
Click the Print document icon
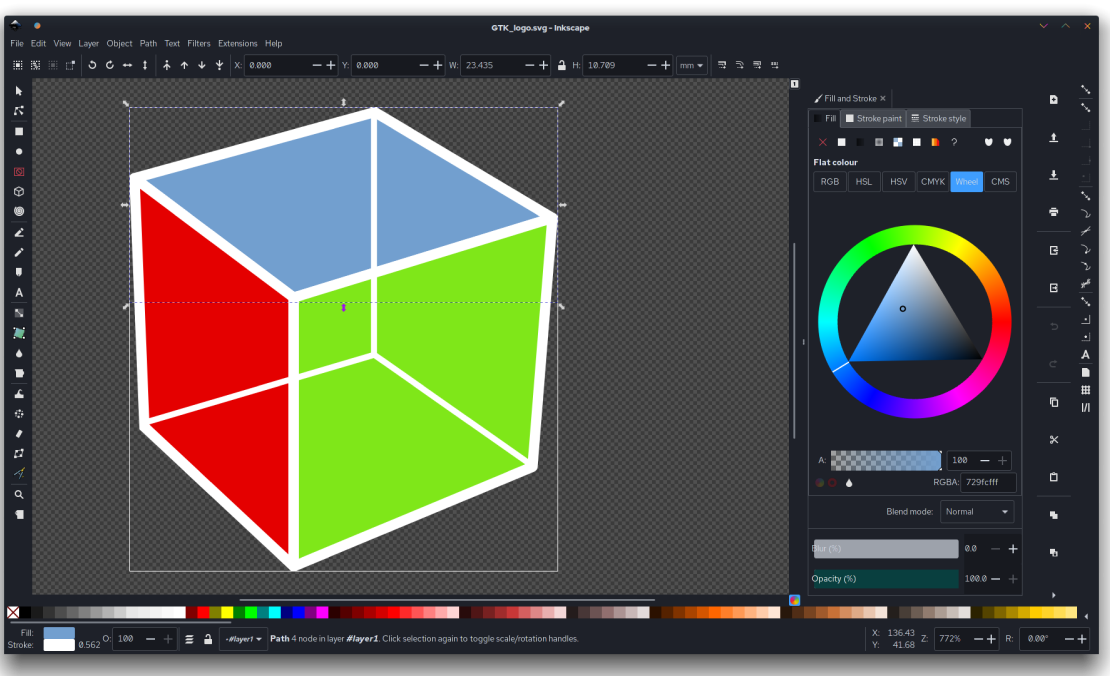tap(1054, 212)
